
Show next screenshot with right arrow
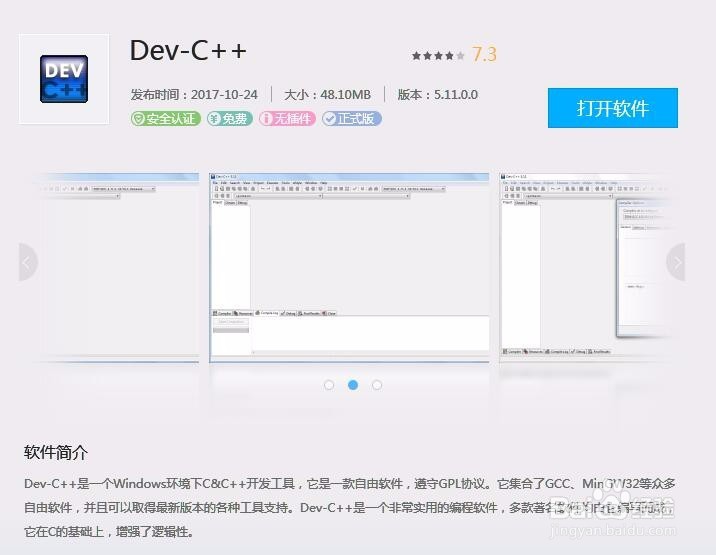tap(676, 262)
